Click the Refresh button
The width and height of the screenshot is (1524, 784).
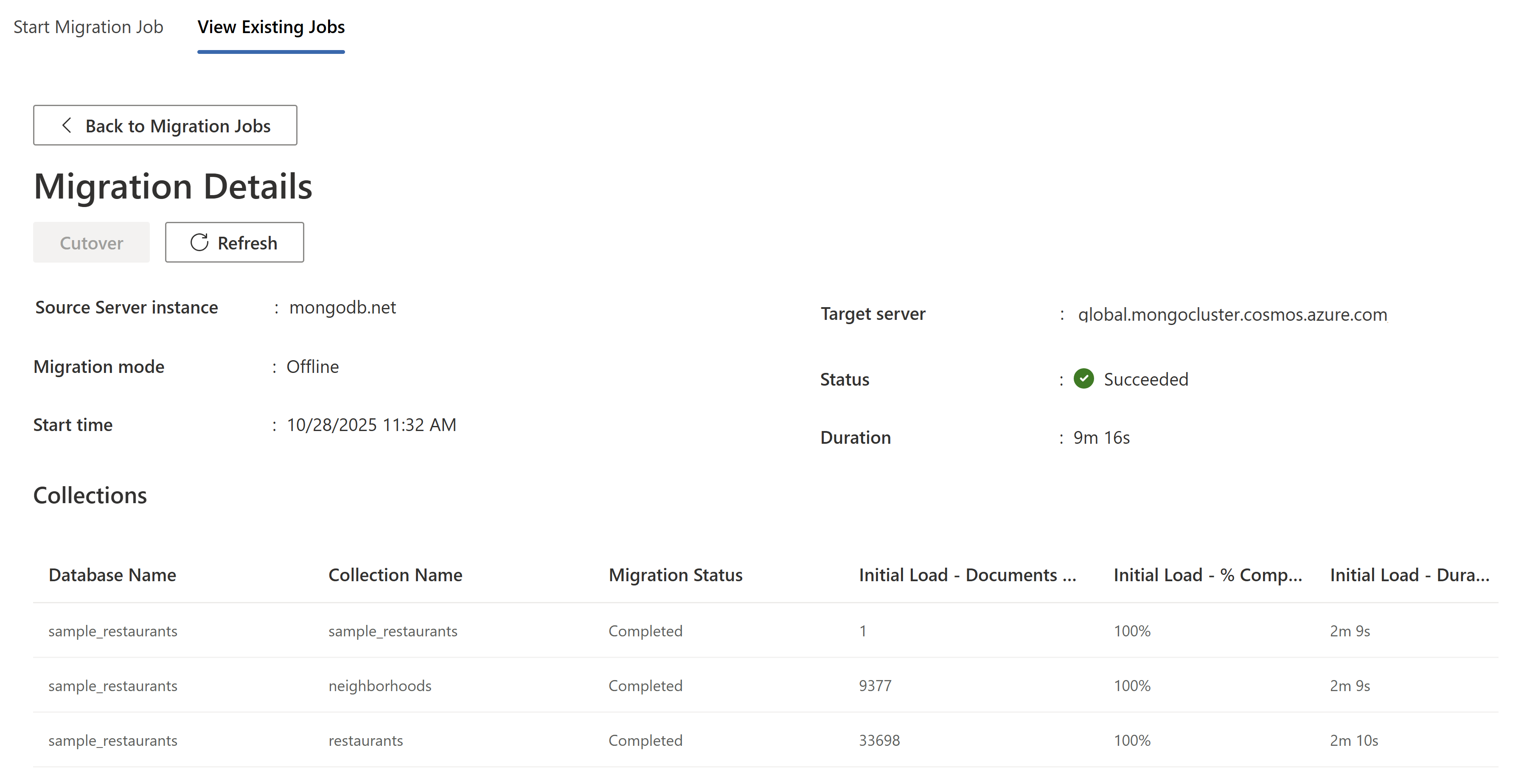coord(234,242)
